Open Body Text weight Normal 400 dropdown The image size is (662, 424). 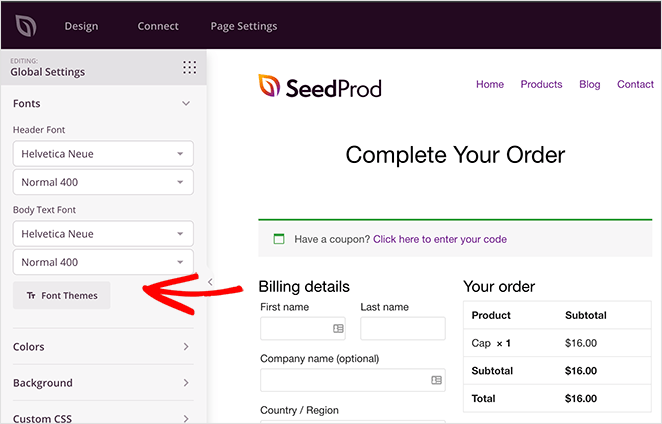(x=103, y=262)
